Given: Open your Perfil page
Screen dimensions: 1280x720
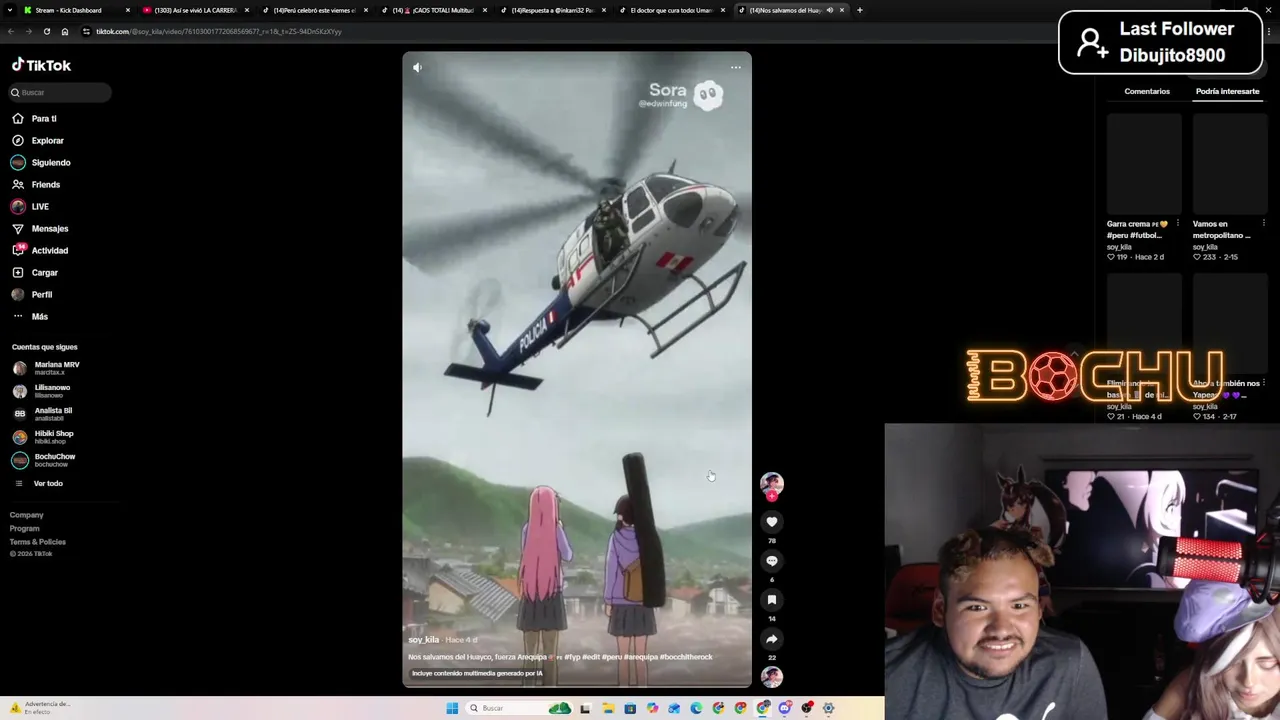Looking at the screenshot, I should [41, 294].
